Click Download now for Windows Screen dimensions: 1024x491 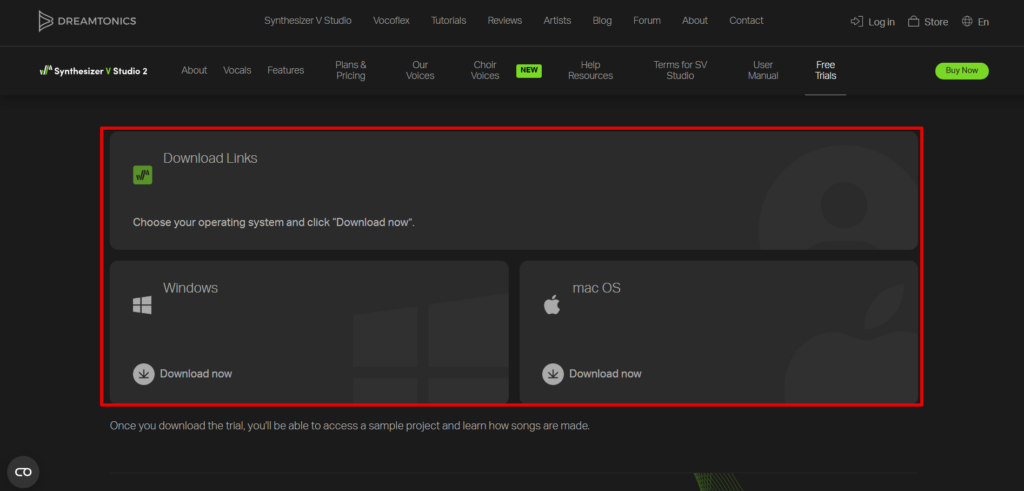(196, 374)
